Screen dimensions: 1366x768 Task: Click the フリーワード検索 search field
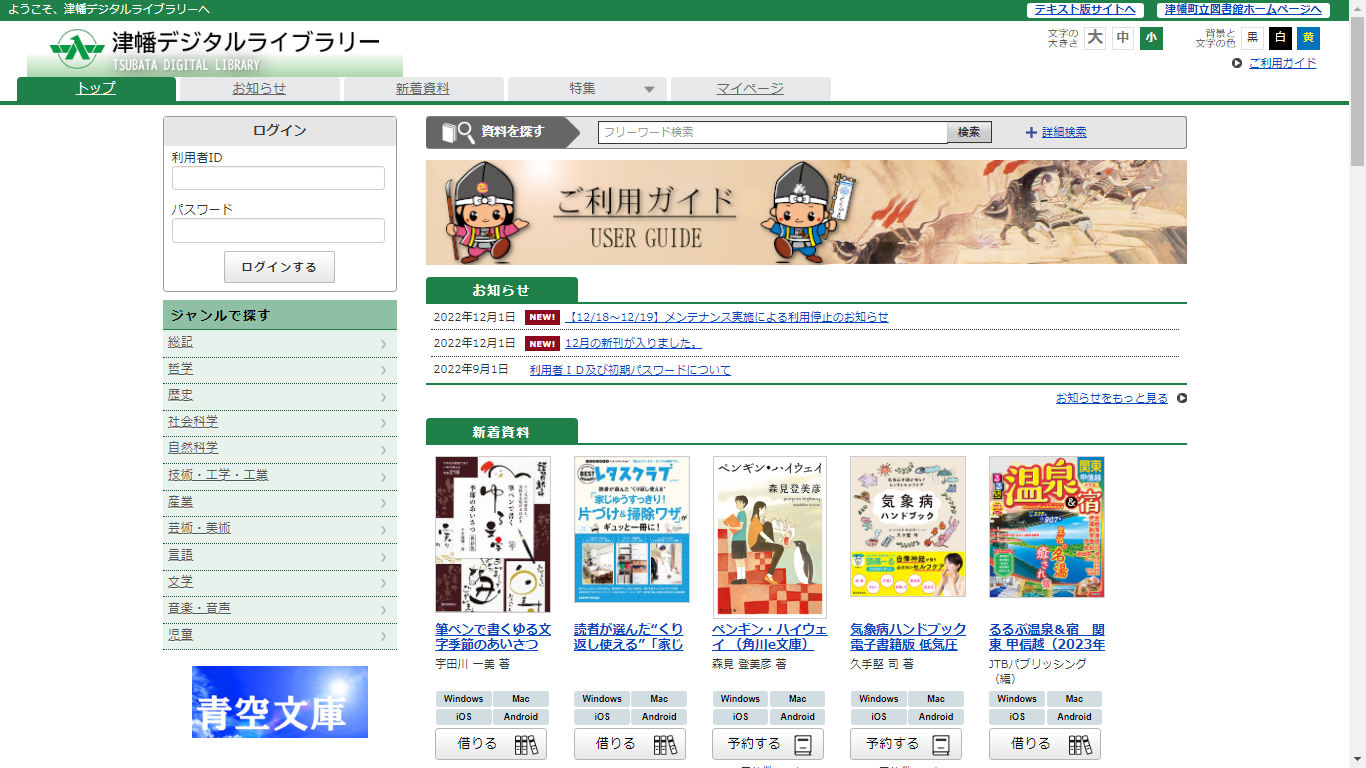click(772, 132)
